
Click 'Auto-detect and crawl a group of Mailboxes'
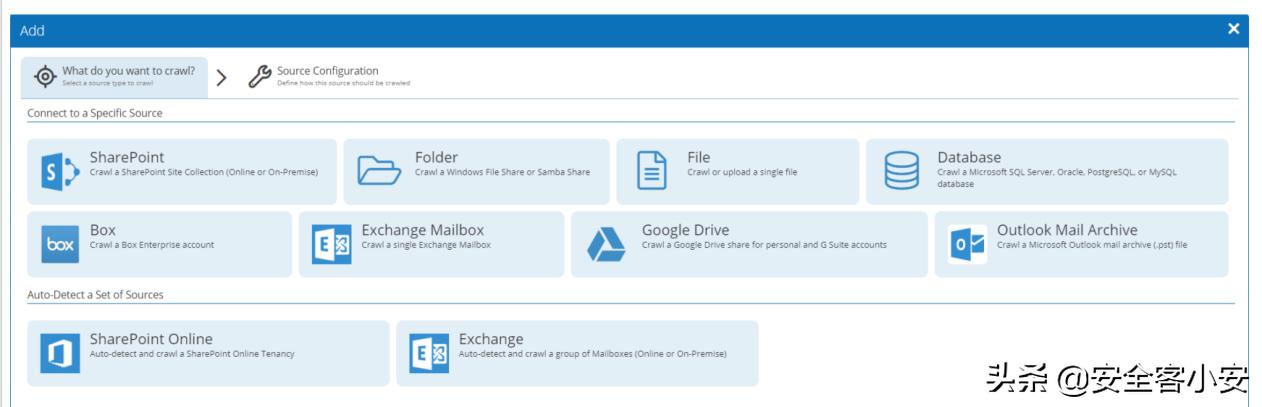click(592, 354)
